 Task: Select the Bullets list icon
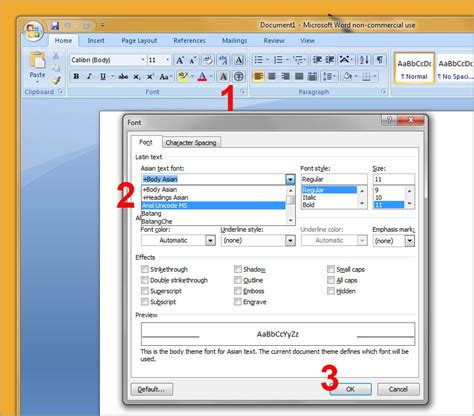pos(258,60)
